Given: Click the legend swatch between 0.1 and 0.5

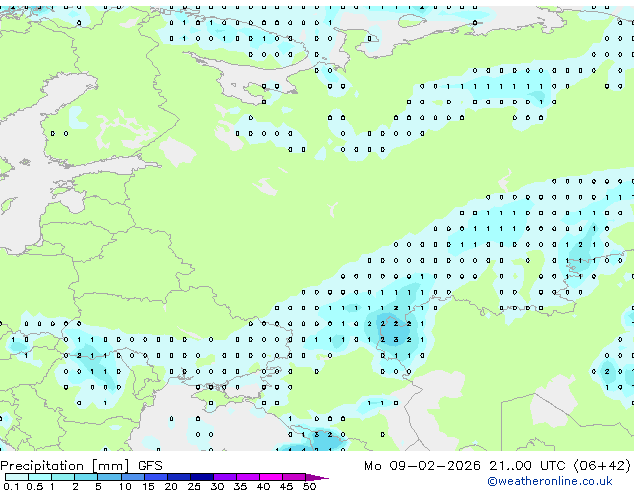Looking at the screenshot, I should coord(17,477).
